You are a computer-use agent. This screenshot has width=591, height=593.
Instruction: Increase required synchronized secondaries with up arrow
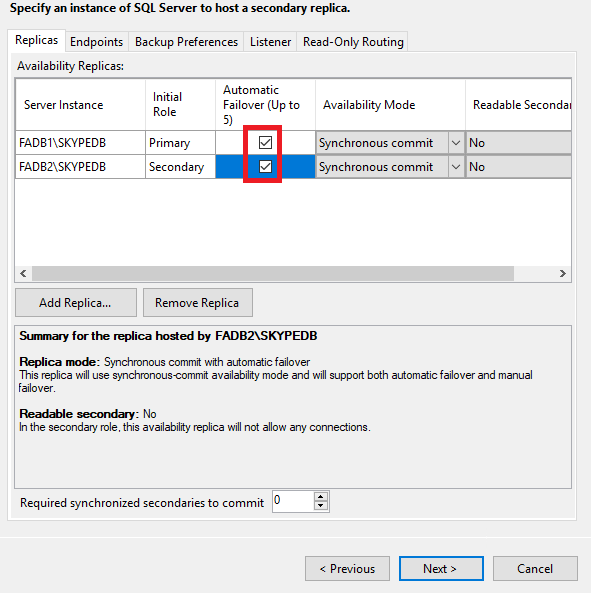[321, 497]
